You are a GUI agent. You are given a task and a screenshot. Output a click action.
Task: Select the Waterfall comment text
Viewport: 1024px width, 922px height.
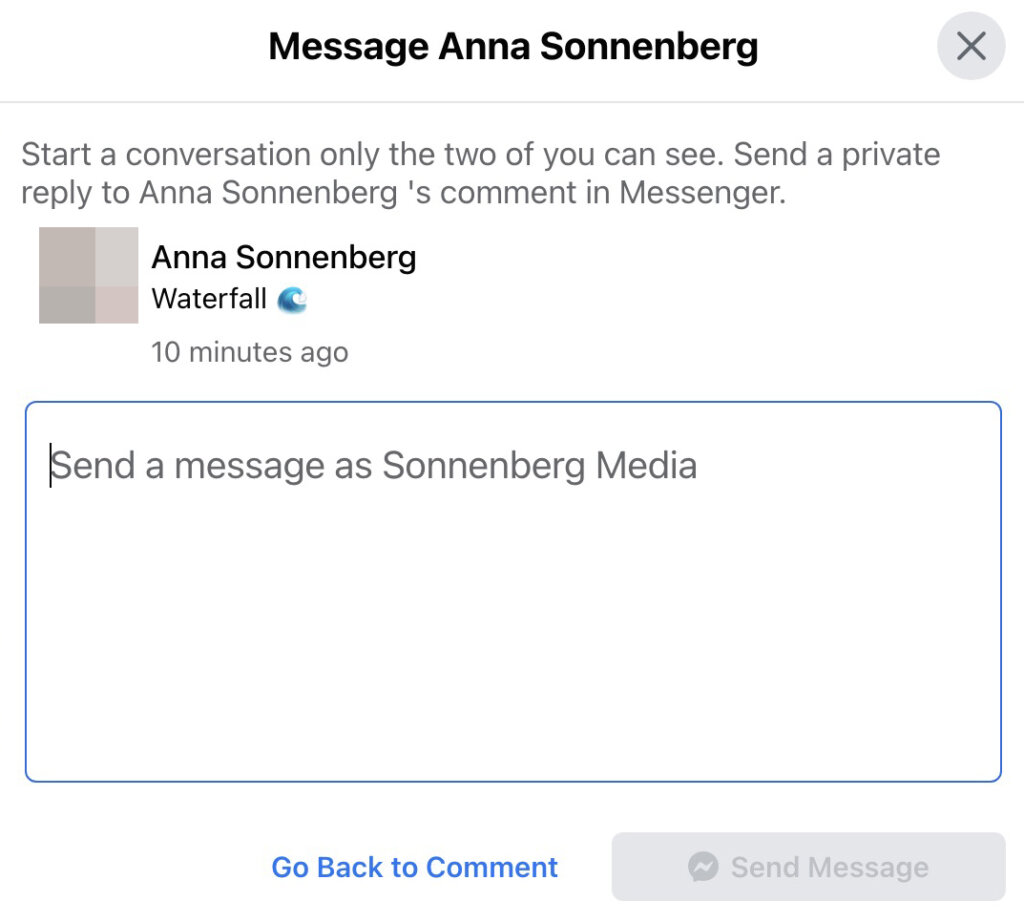209,298
